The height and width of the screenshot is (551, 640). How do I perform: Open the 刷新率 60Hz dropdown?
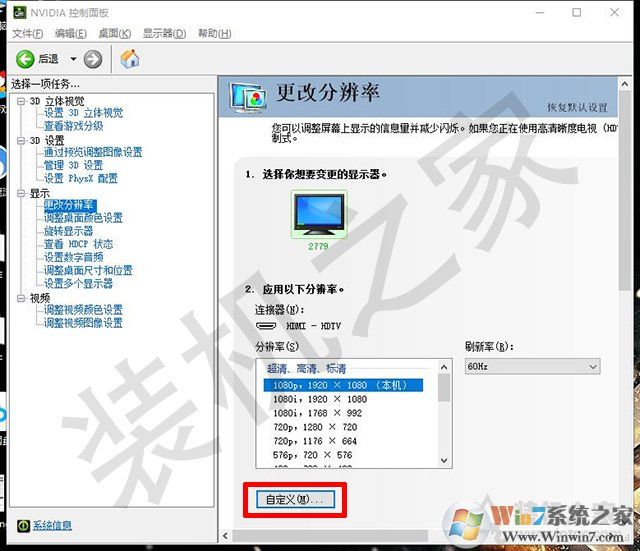(532, 367)
